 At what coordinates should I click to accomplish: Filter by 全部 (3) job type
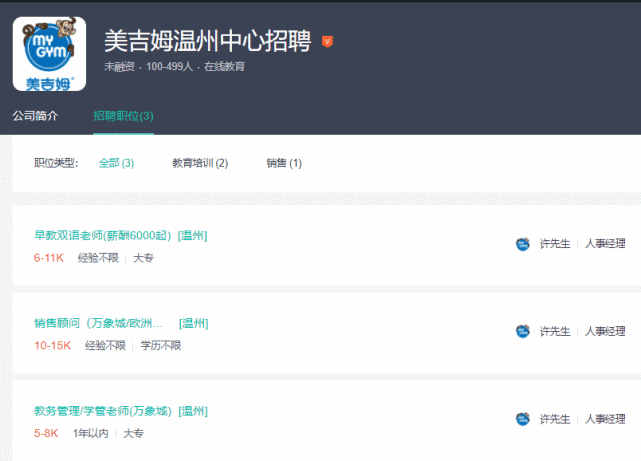117,163
